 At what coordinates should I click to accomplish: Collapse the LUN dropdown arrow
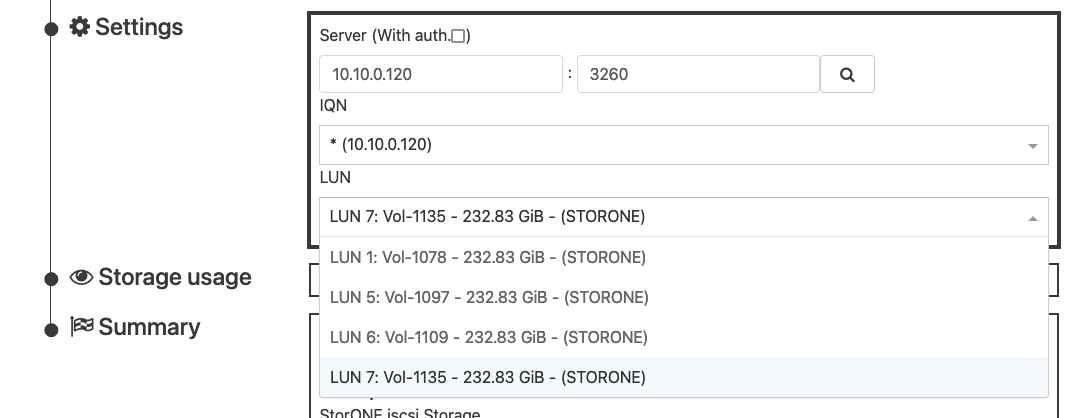1033,218
